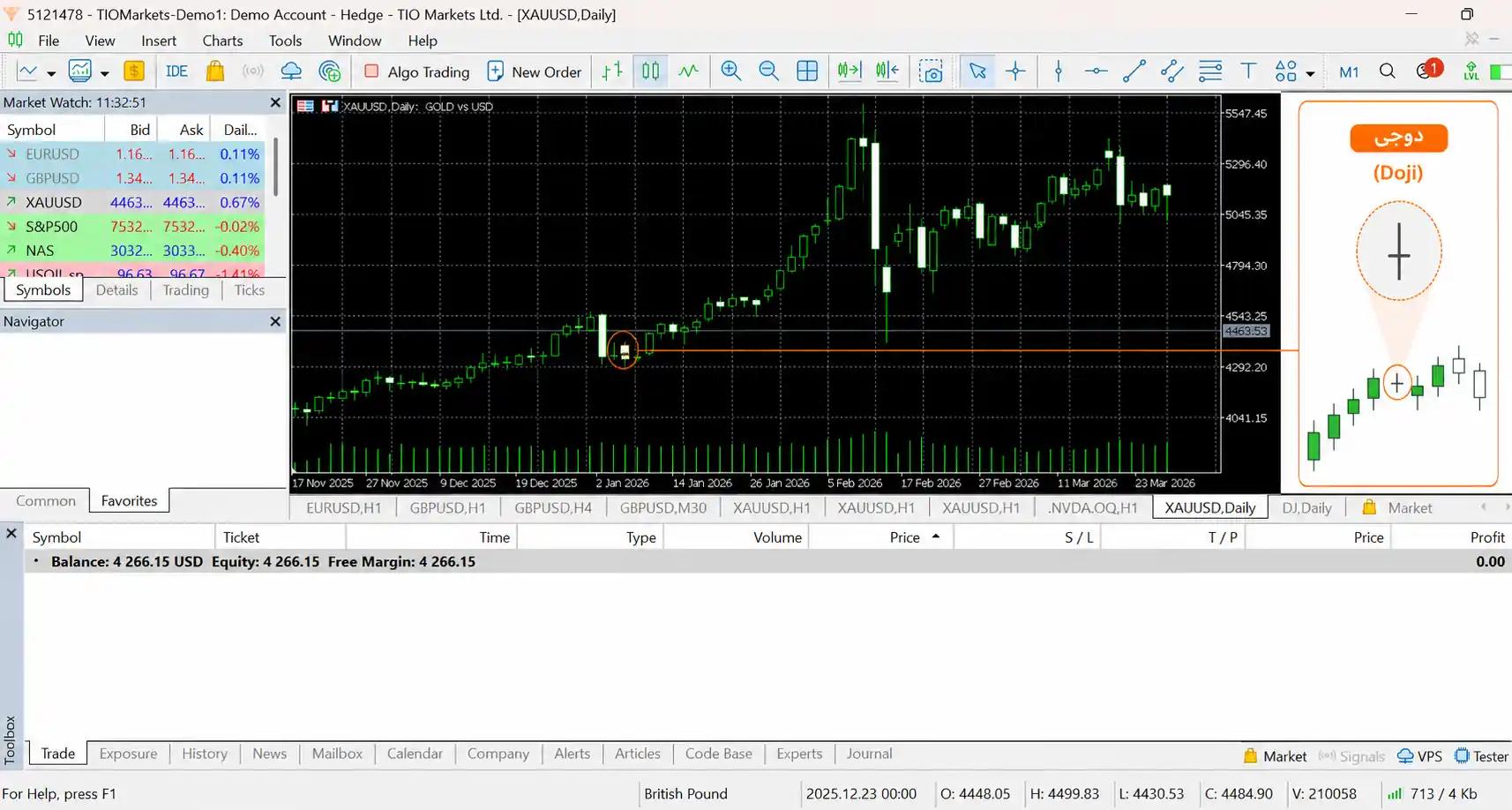Viewport: 1512px width, 810px height.
Task: Click VPS button in Toolbox footer
Action: click(x=1420, y=756)
